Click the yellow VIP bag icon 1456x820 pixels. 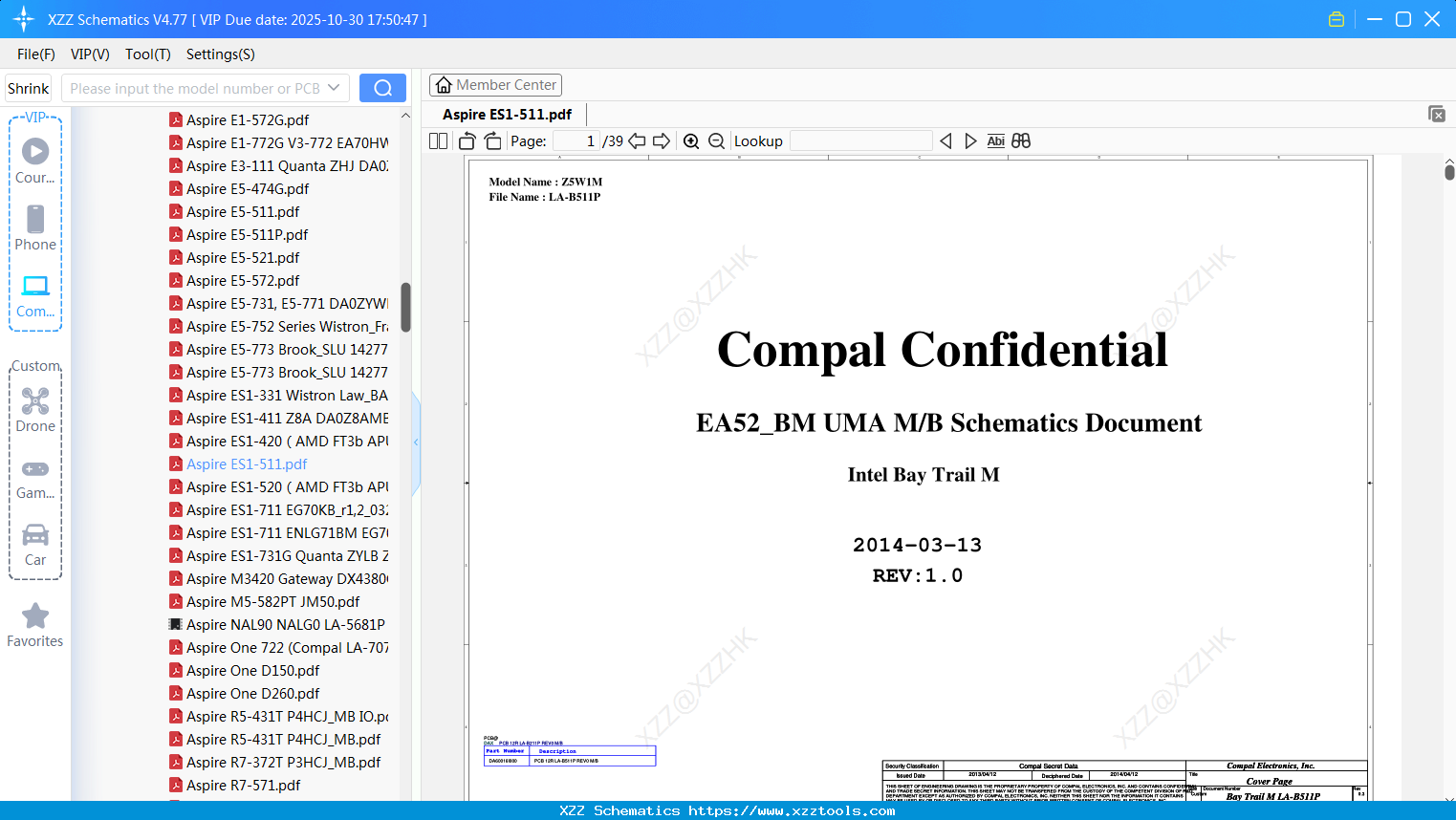(1336, 19)
